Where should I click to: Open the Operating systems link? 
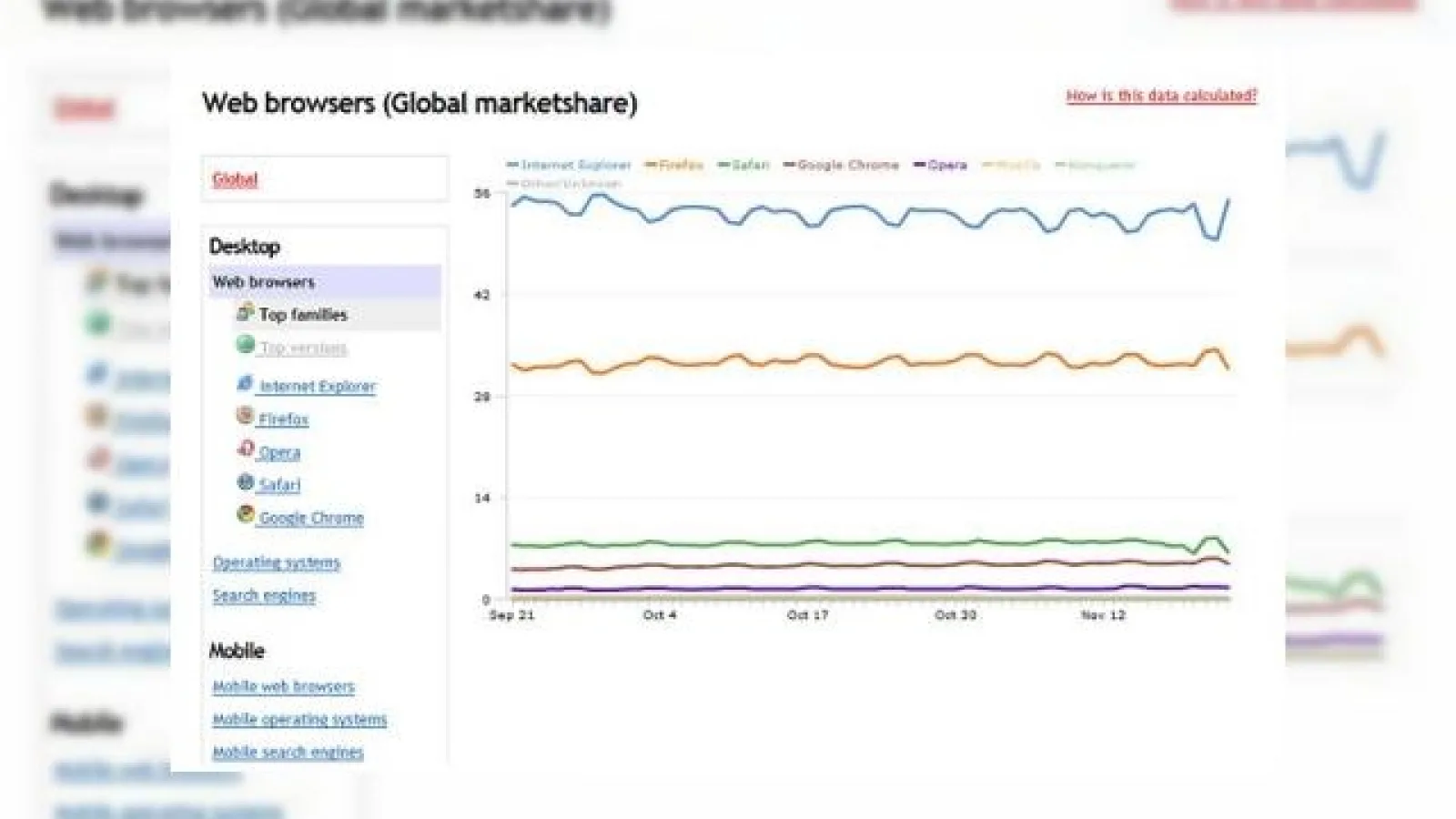tap(277, 562)
